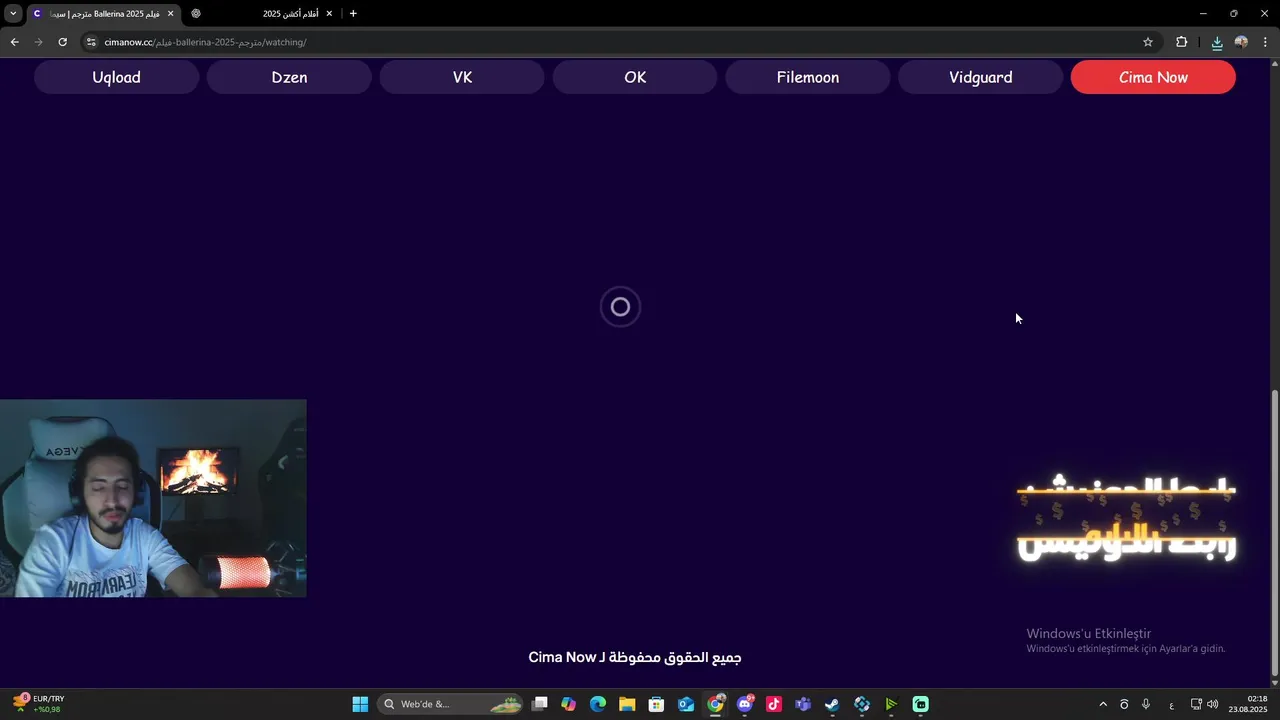This screenshot has height=720, width=1280.
Task: Open Task View from taskbar
Action: (x=540, y=704)
